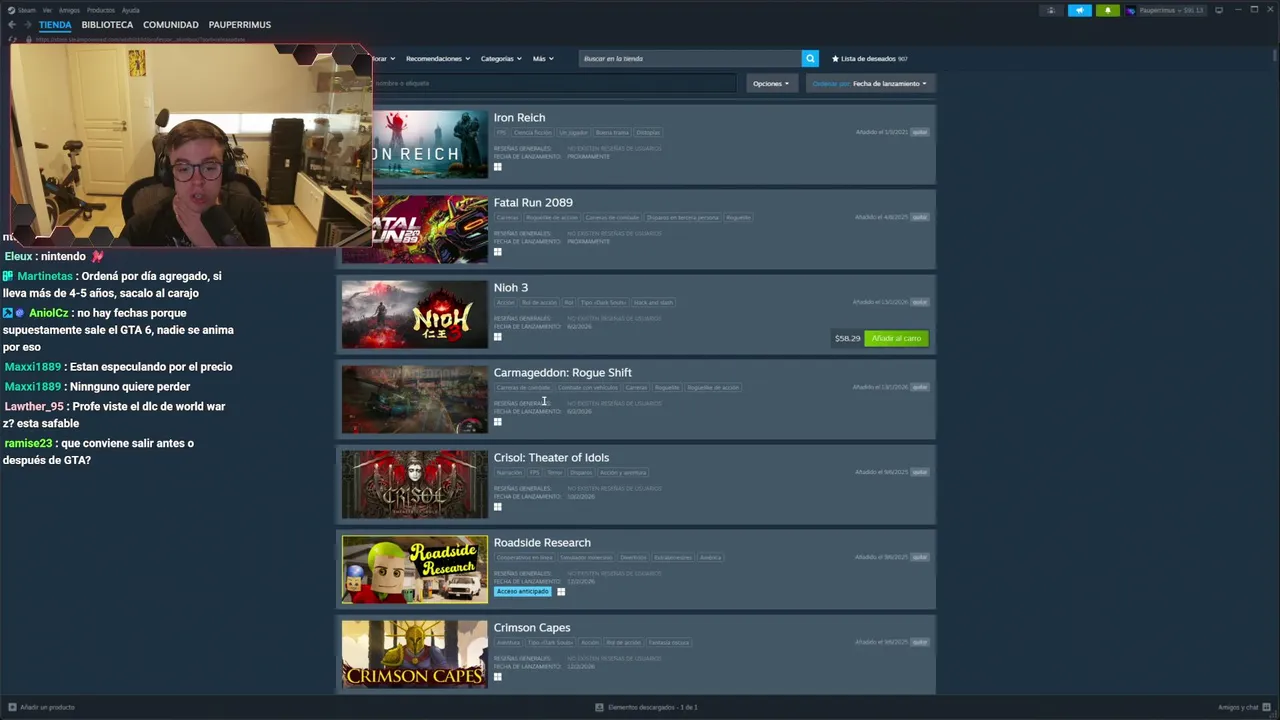This screenshot has height=720, width=1280.
Task: Click the Windows icon under Carmageddon: Rogue Shift
Action: click(497, 422)
